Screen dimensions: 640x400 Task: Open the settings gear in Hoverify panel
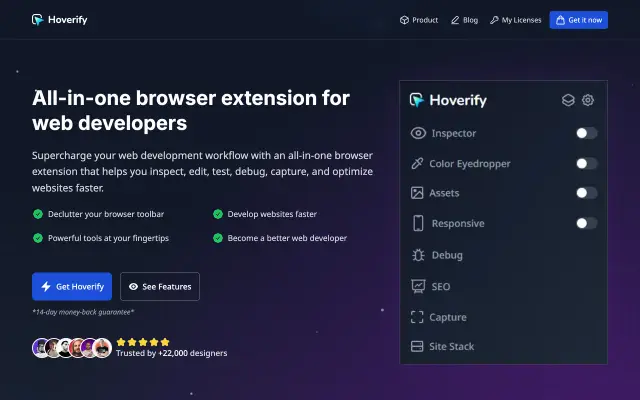[588, 100]
